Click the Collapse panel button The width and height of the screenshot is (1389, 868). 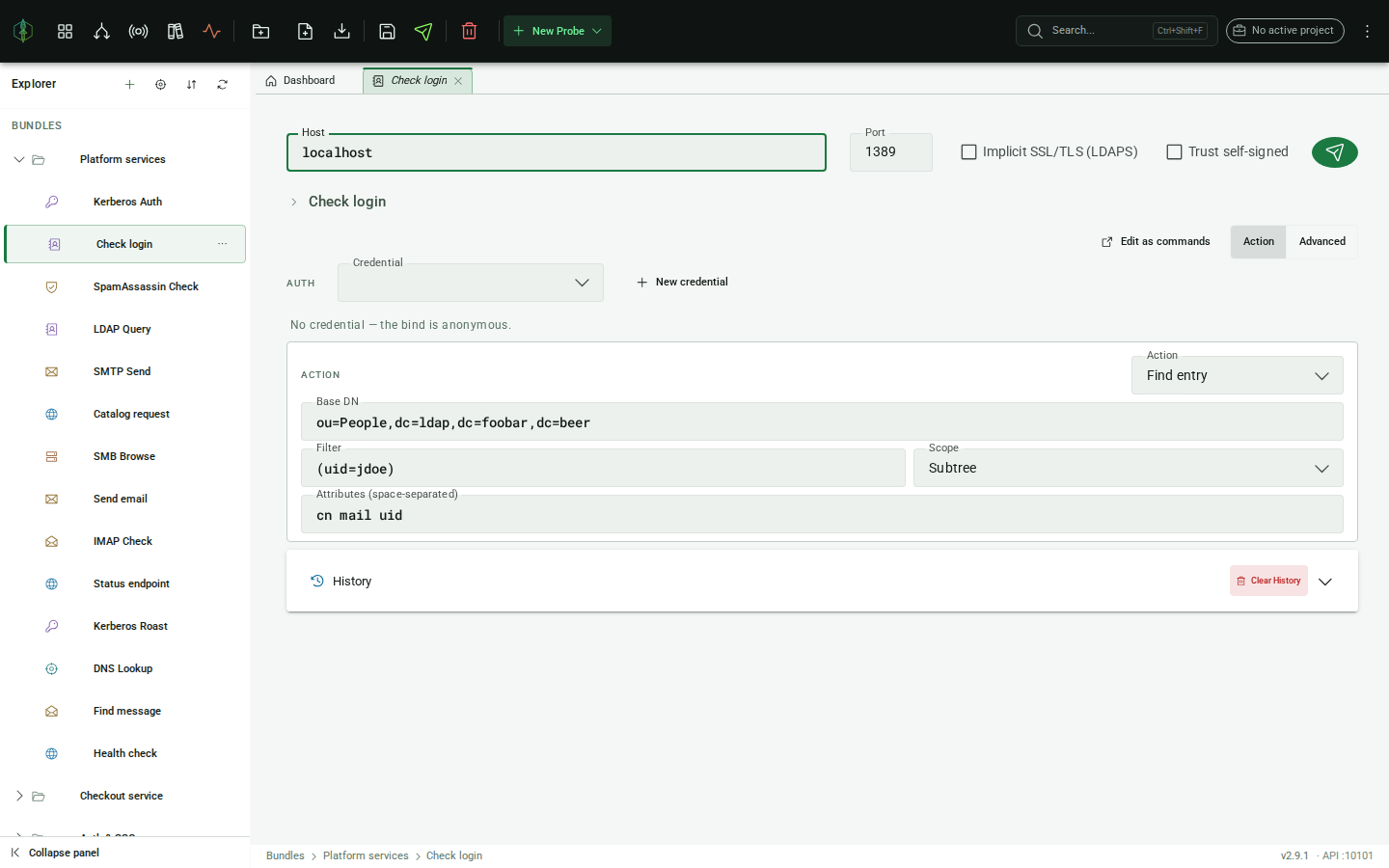(x=55, y=853)
